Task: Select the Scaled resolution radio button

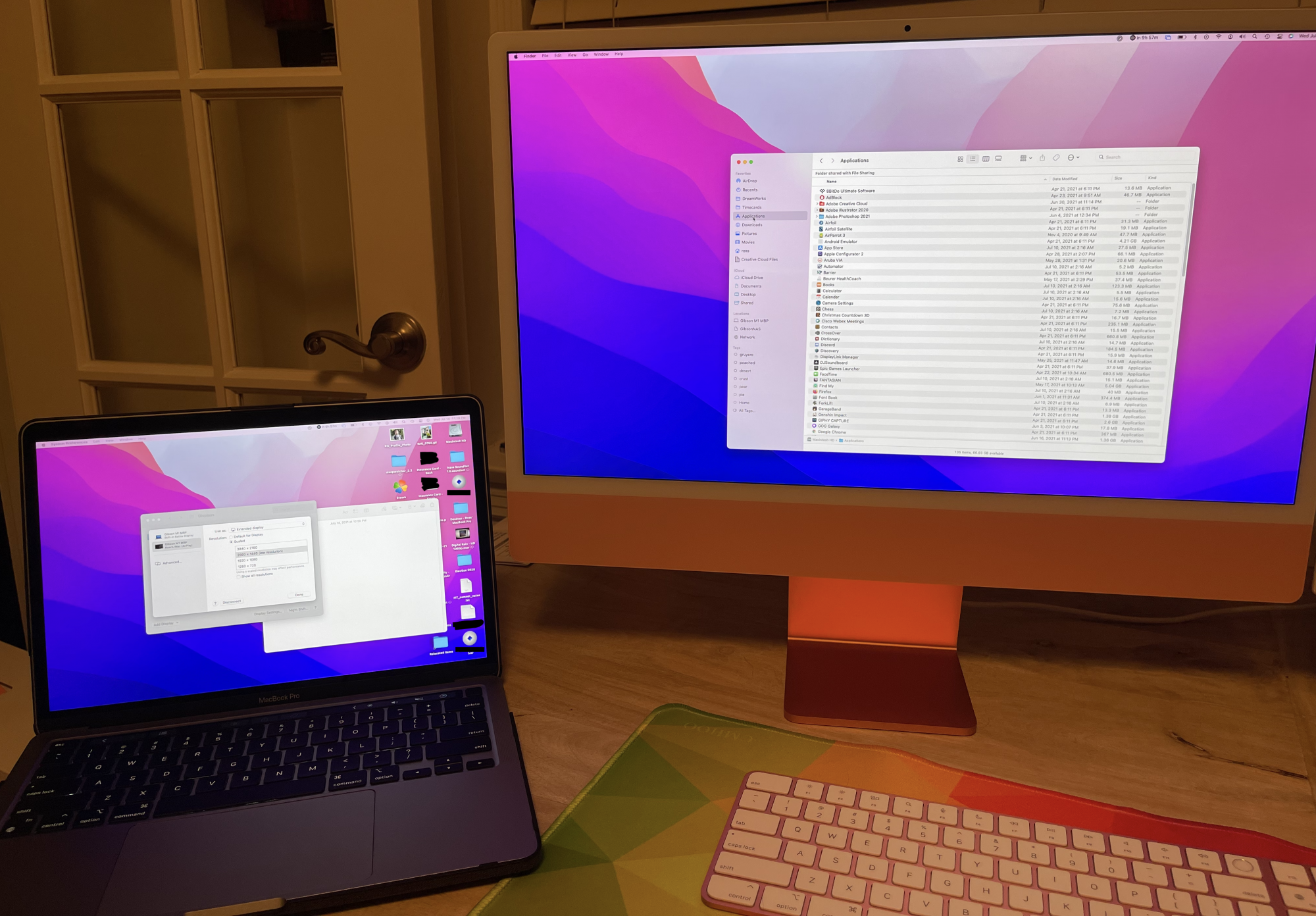Action: [x=232, y=542]
